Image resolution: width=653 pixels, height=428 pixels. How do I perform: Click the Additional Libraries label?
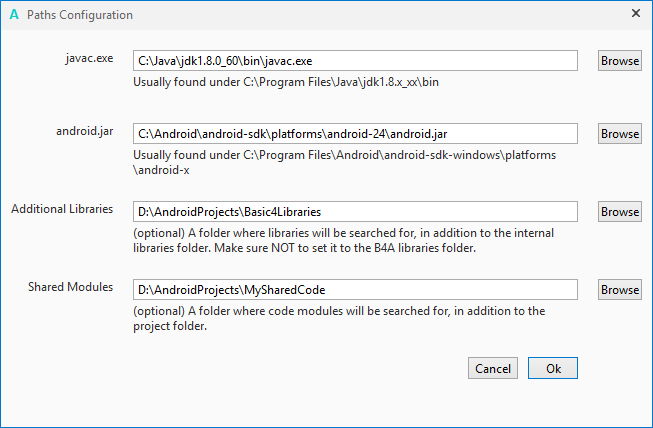pos(62,209)
